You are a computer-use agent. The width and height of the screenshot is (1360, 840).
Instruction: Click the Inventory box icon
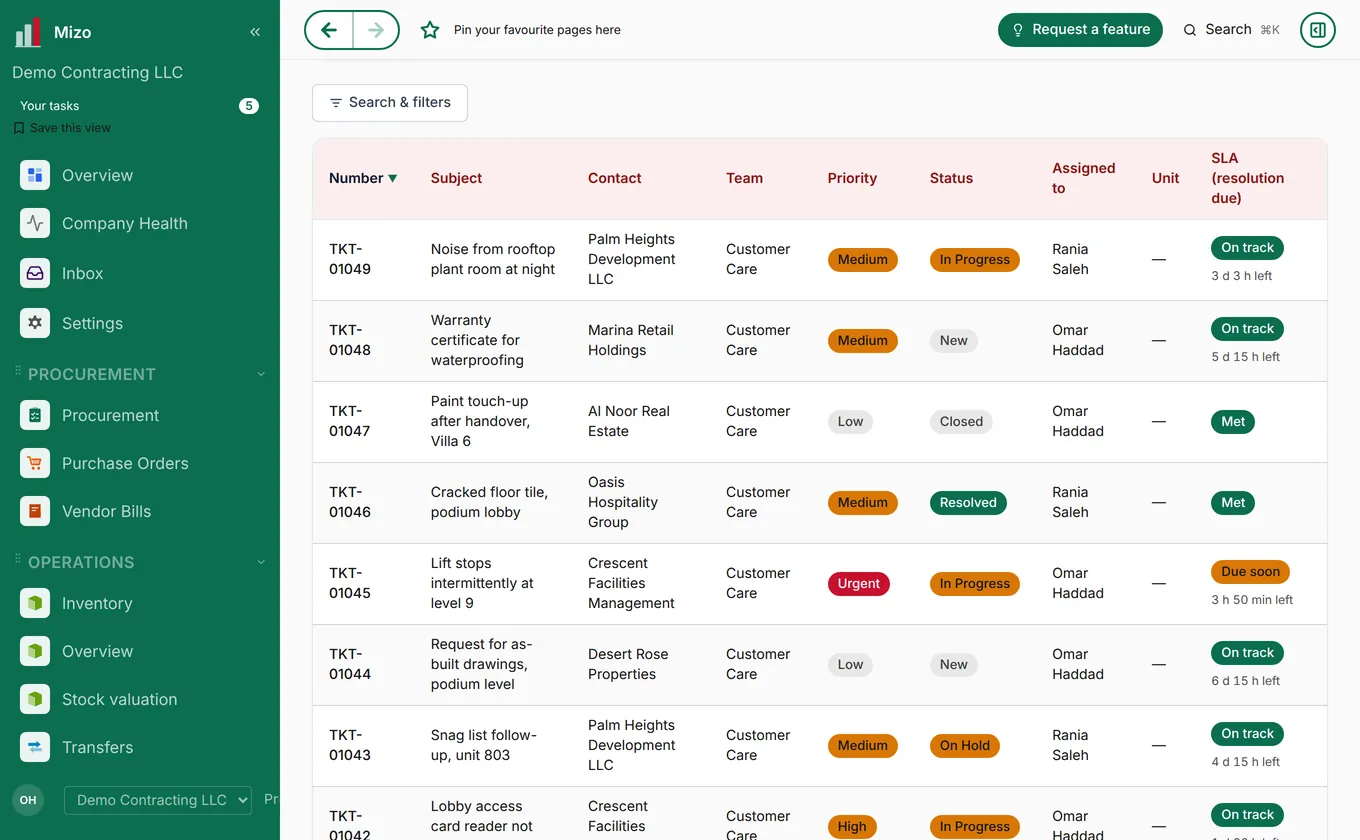click(35, 603)
